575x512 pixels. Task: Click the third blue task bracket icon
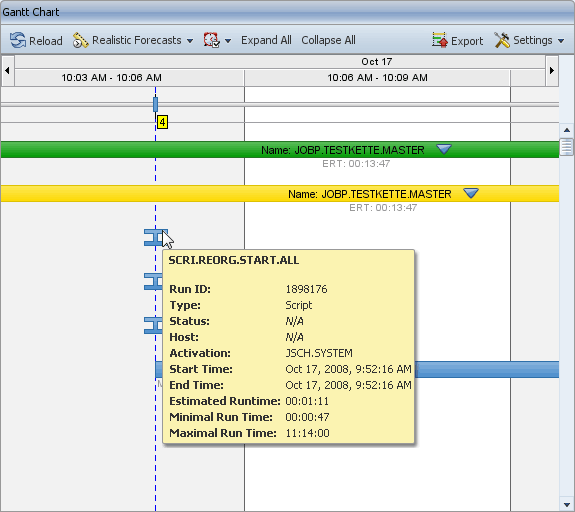click(153, 325)
